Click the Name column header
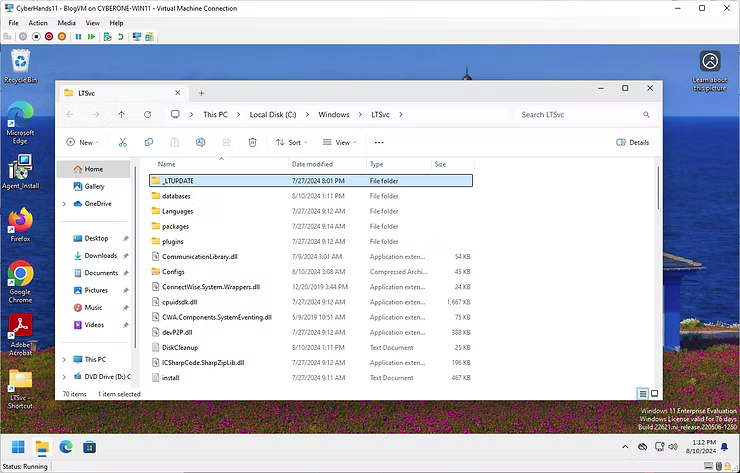This screenshot has height=473, width=740. pos(219,164)
